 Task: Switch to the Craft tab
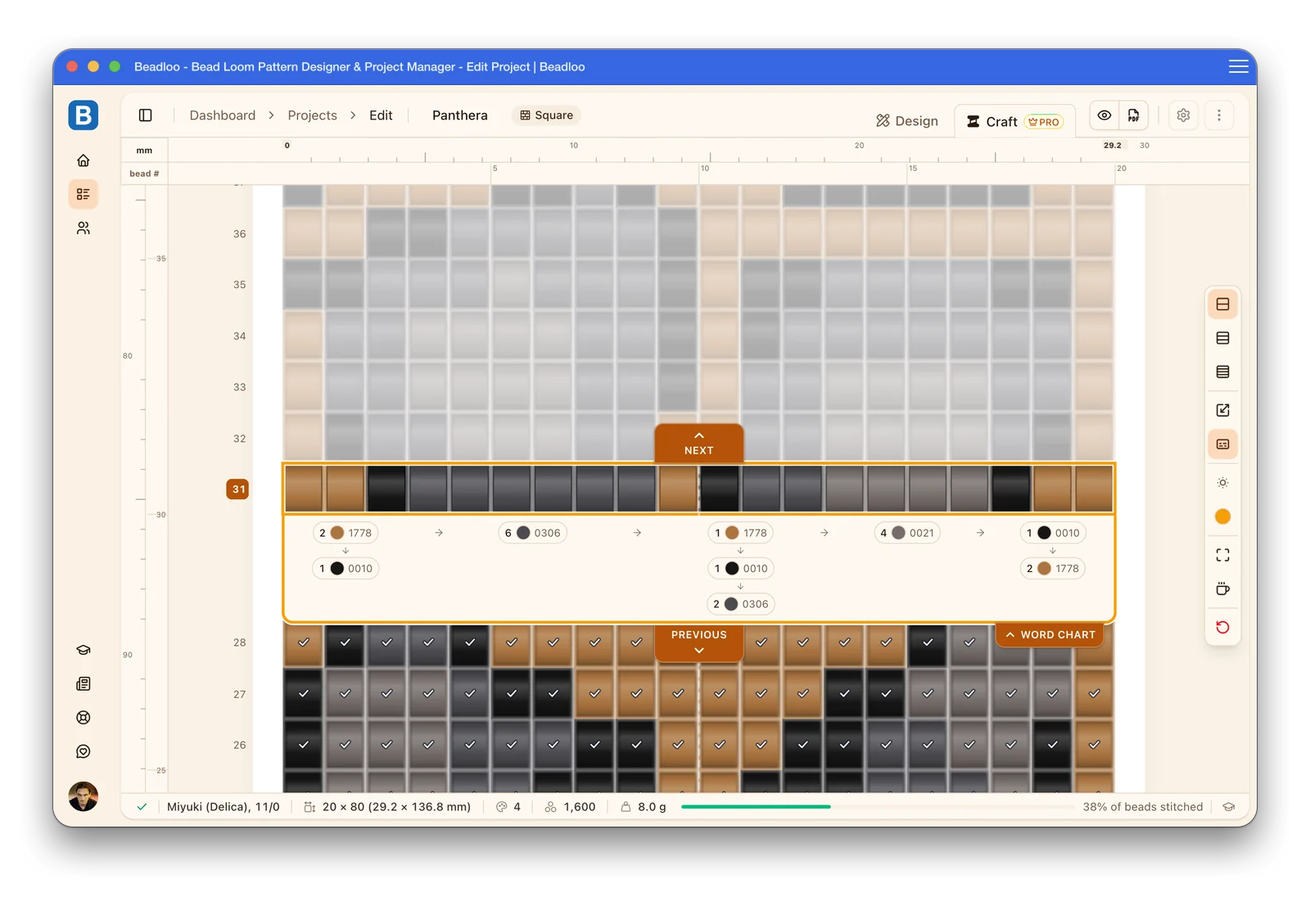[x=1014, y=121]
